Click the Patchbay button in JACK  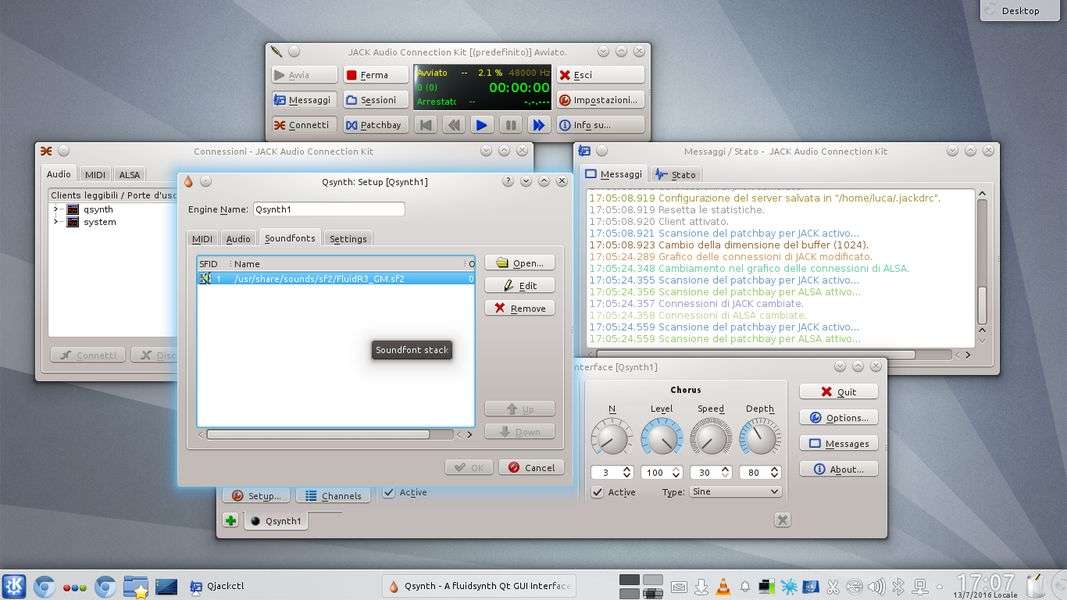tap(373, 125)
